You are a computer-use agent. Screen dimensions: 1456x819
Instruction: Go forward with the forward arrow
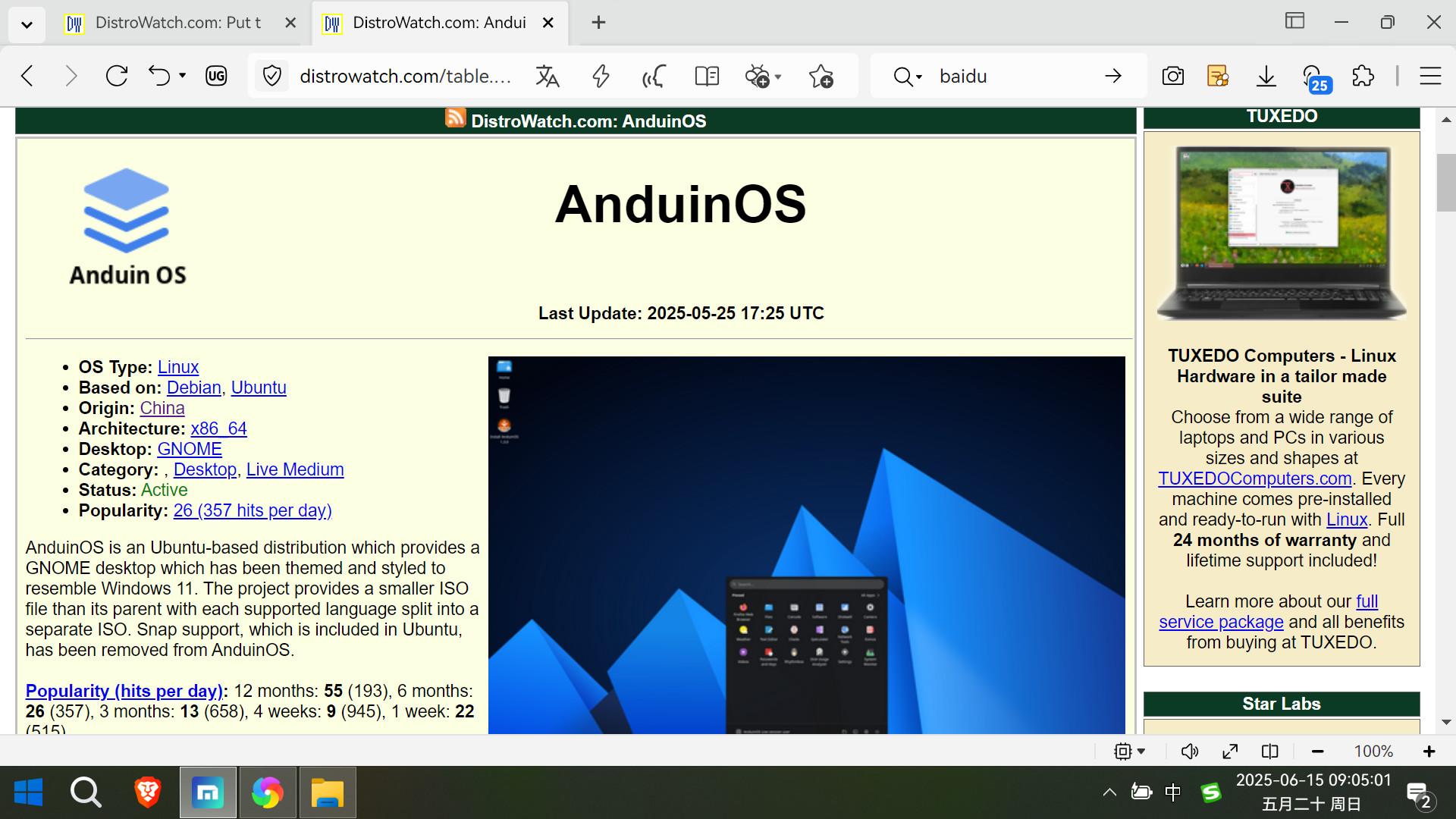[71, 76]
